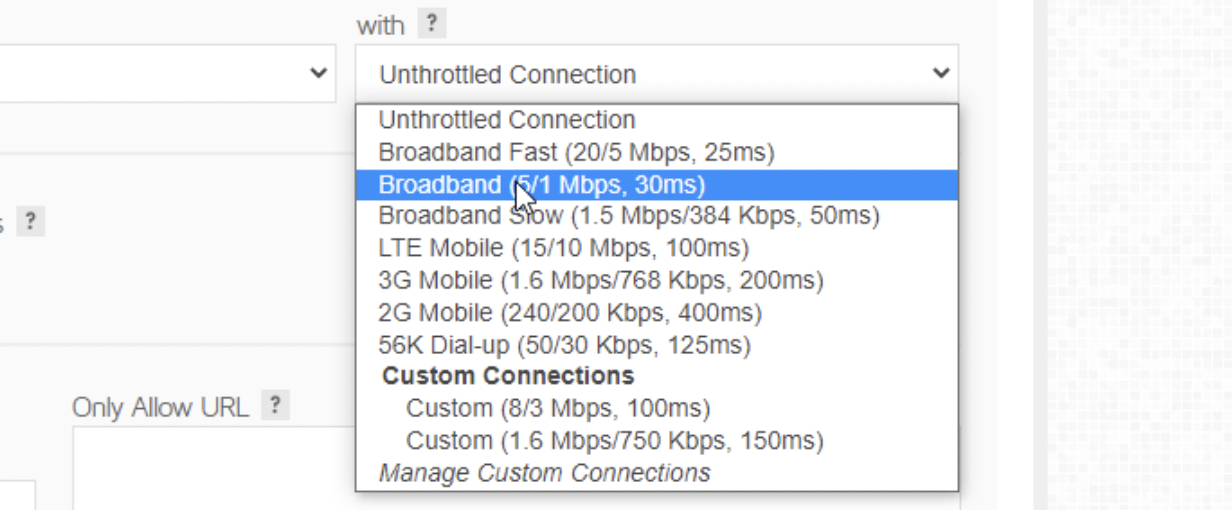This screenshot has height=510, width=1232.
Task: Click the help icon beside Only Allow URL
Action: point(275,406)
